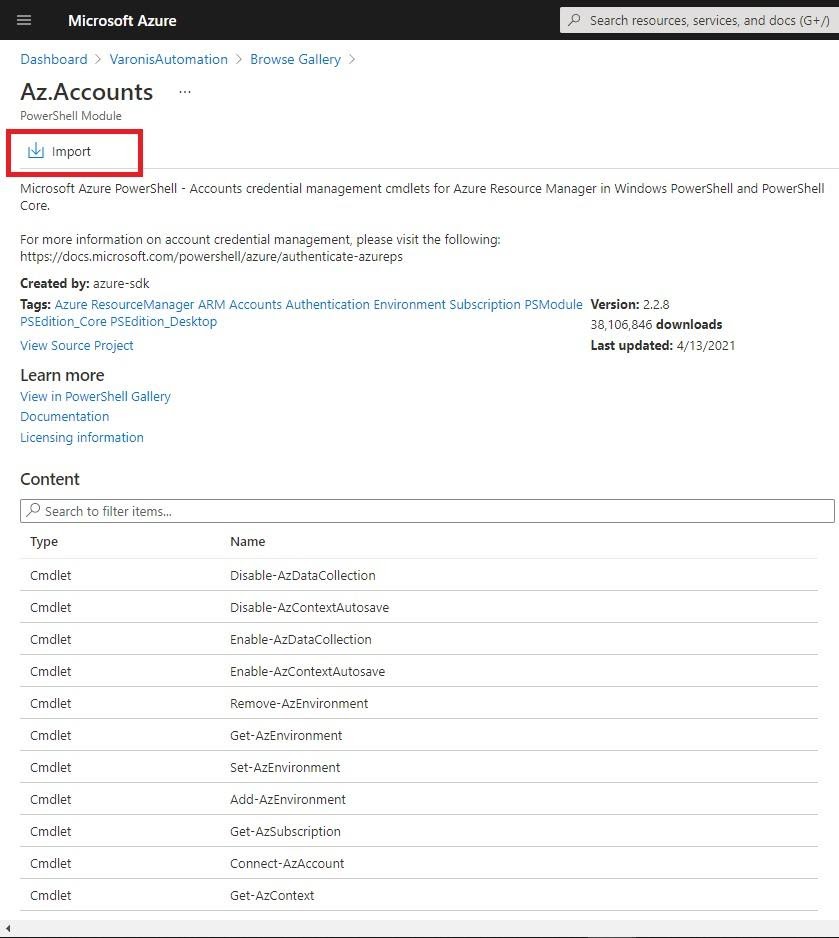Click the 38,106,846 downloads text

[x=656, y=324]
